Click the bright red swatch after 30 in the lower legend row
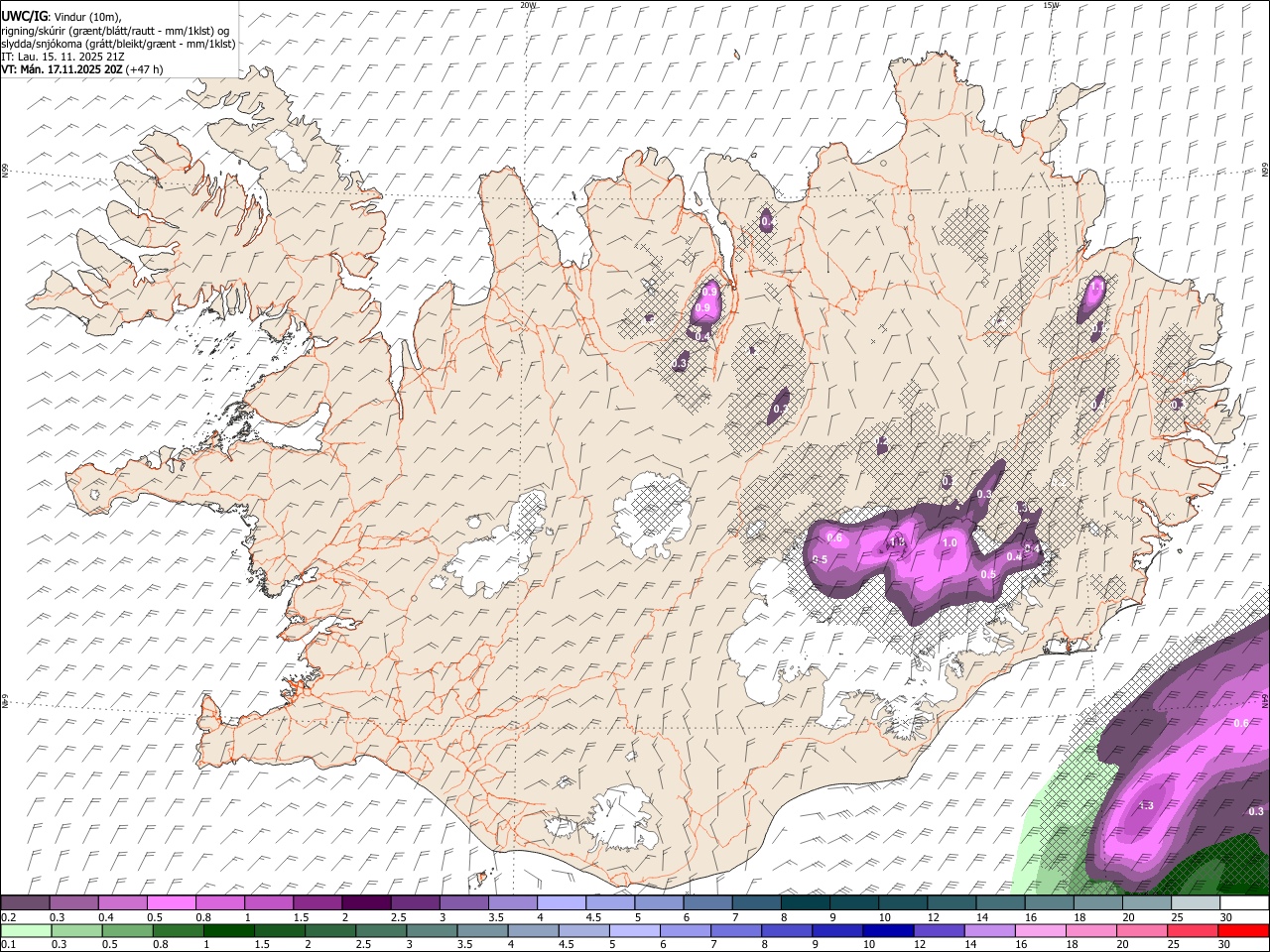The image size is (1270, 952). tap(1243, 930)
